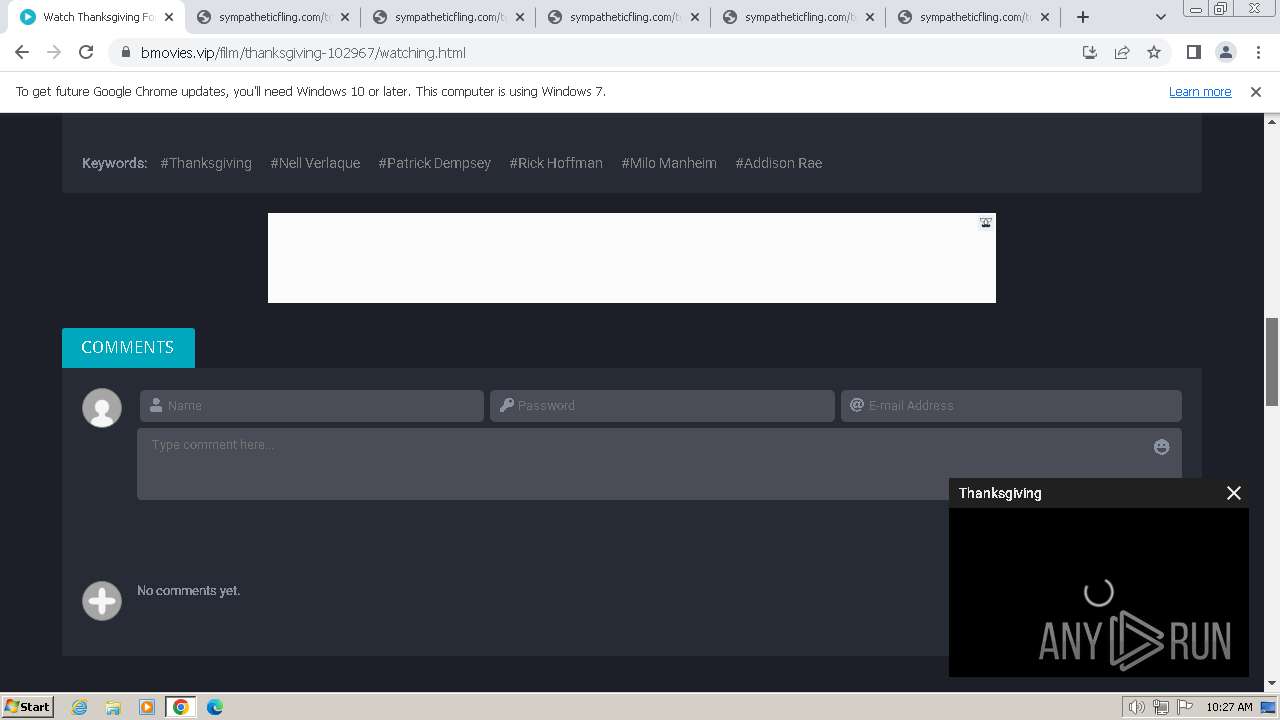Screen dimensions: 1280x720
Task: Click the Type comment here textbox
Action: (659, 464)
